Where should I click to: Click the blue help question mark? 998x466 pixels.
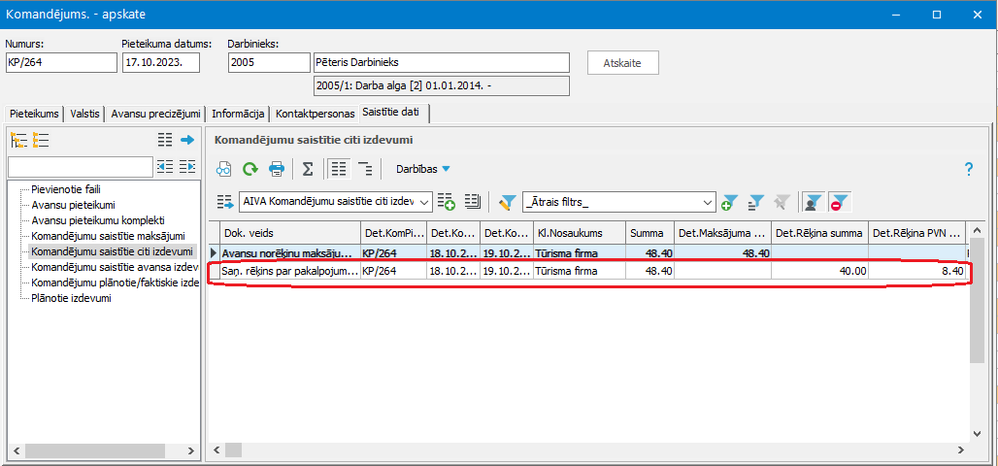(x=969, y=169)
